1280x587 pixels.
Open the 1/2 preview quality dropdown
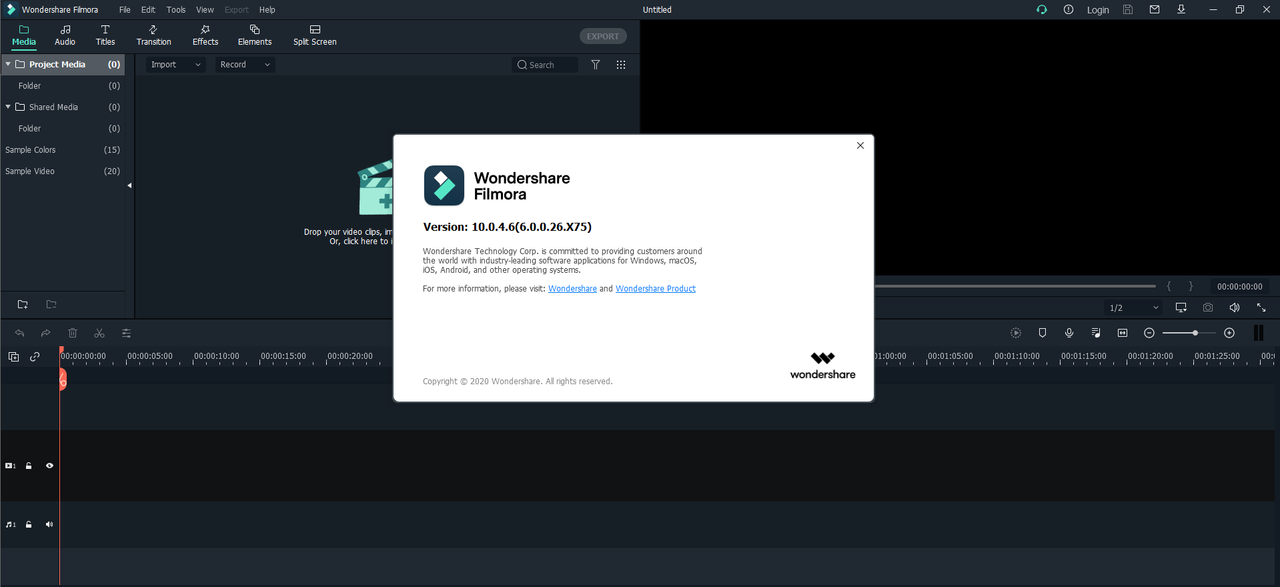(x=1134, y=307)
